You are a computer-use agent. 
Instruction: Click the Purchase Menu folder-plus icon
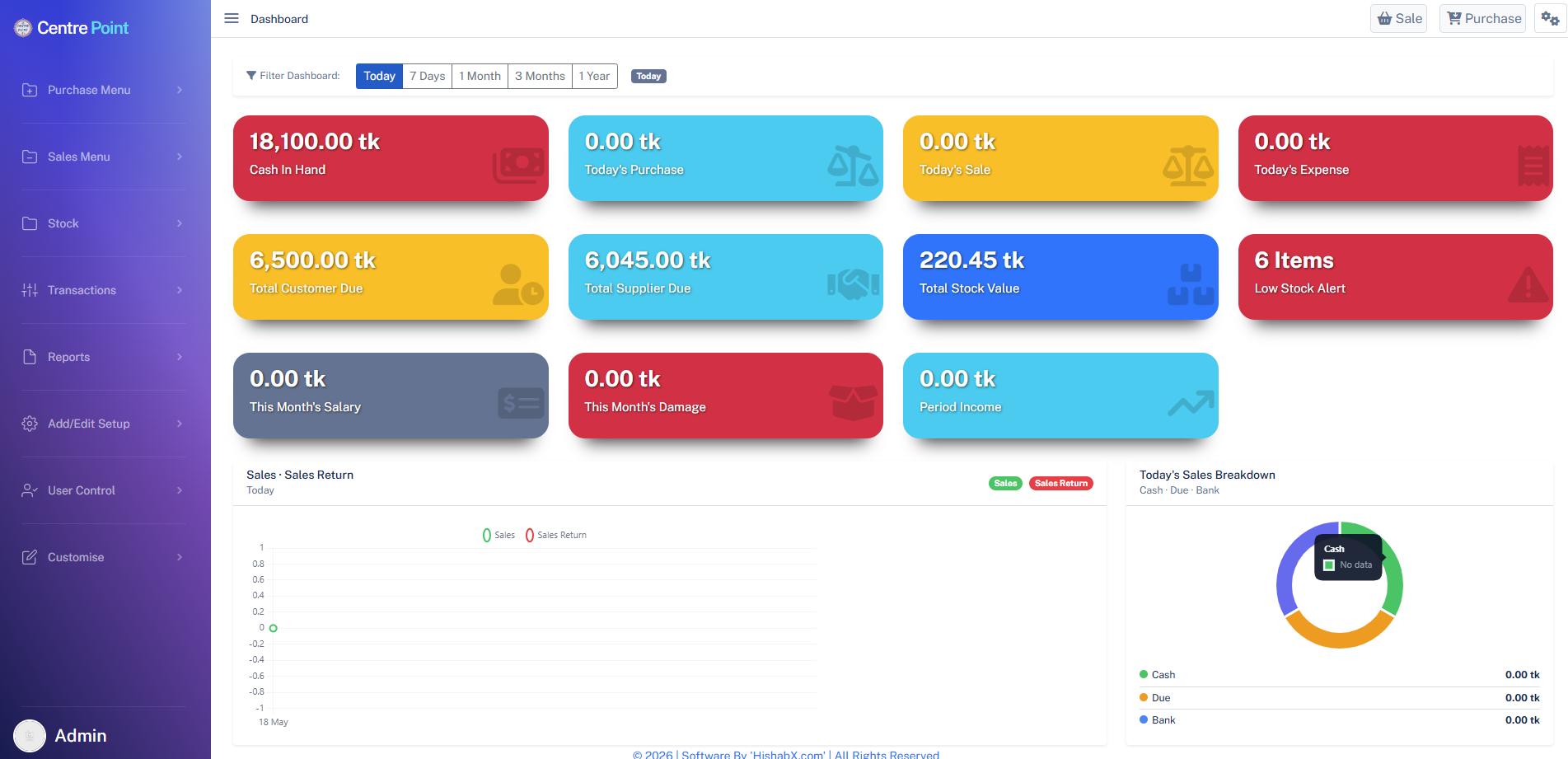pos(30,90)
